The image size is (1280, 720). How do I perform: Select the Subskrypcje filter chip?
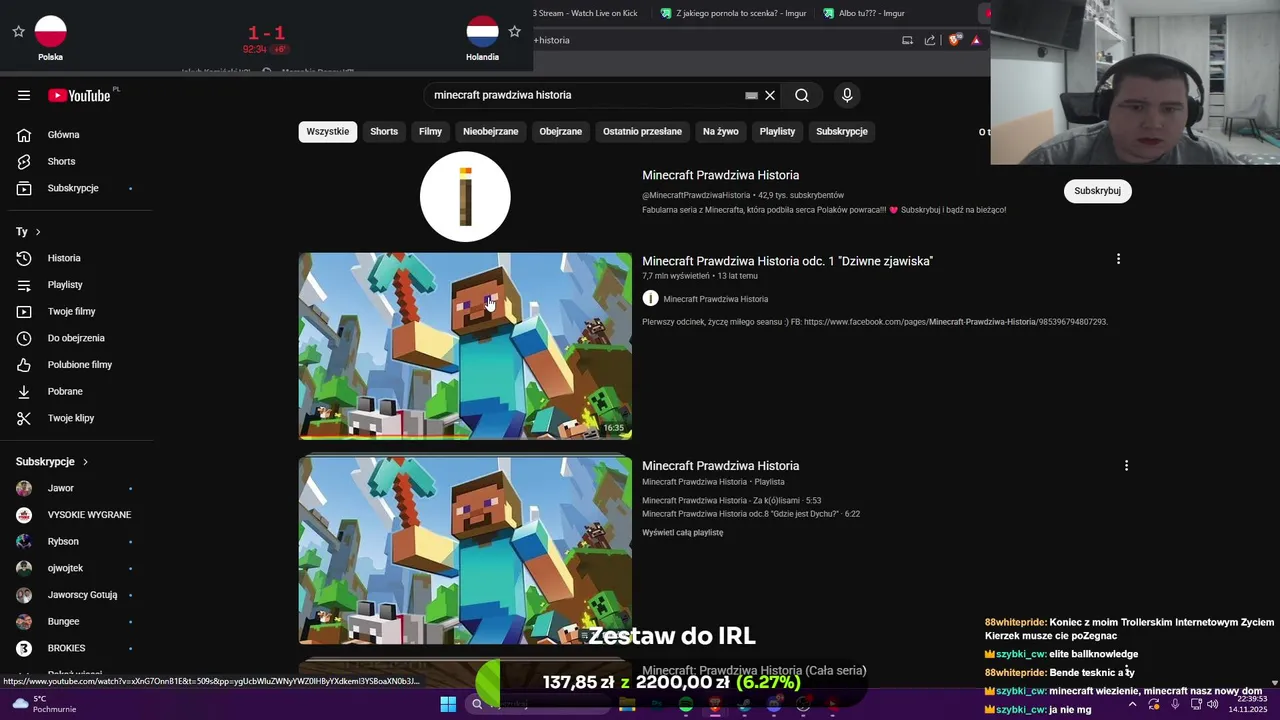pyautogui.click(x=842, y=131)
